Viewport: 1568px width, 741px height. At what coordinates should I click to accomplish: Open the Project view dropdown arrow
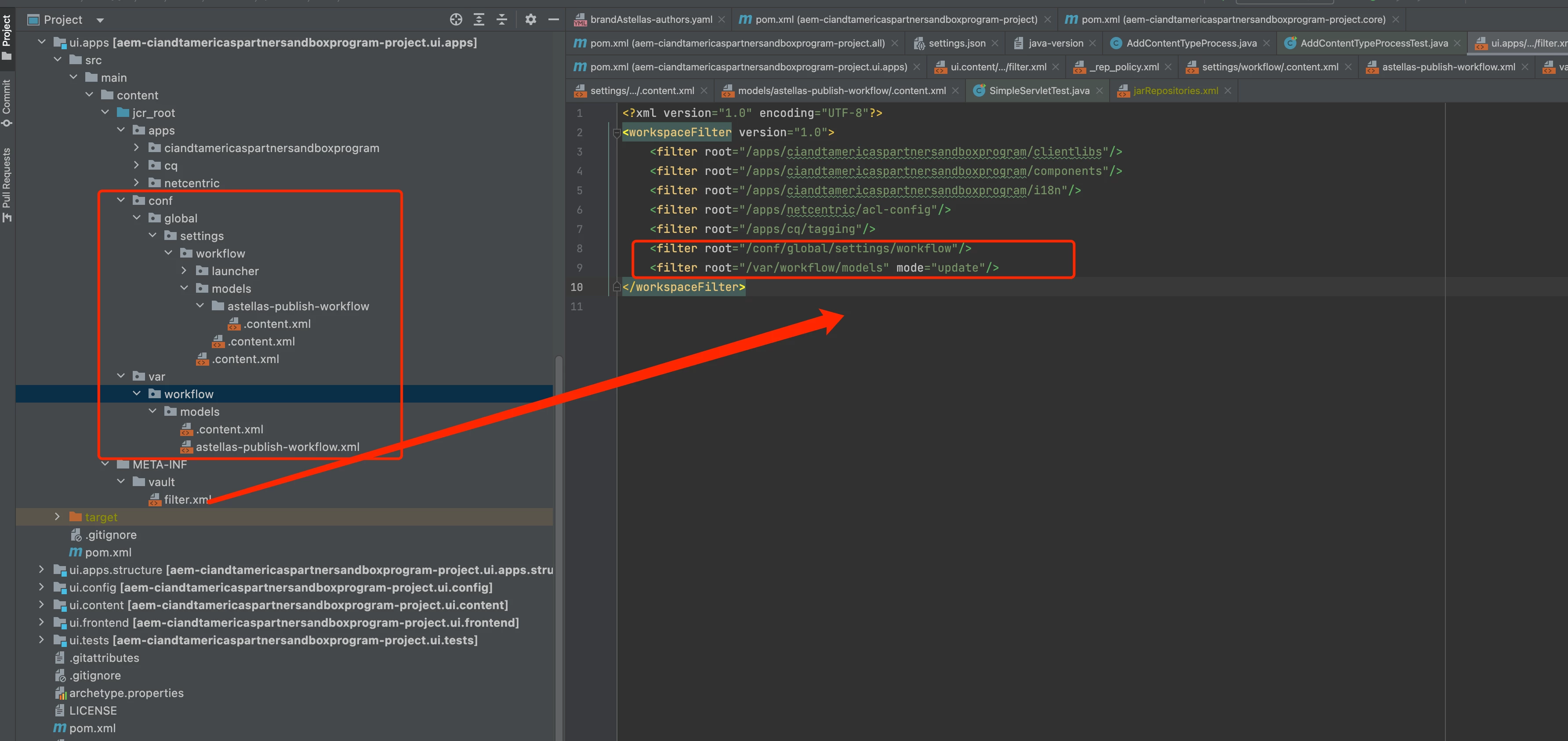coord(100,20)
